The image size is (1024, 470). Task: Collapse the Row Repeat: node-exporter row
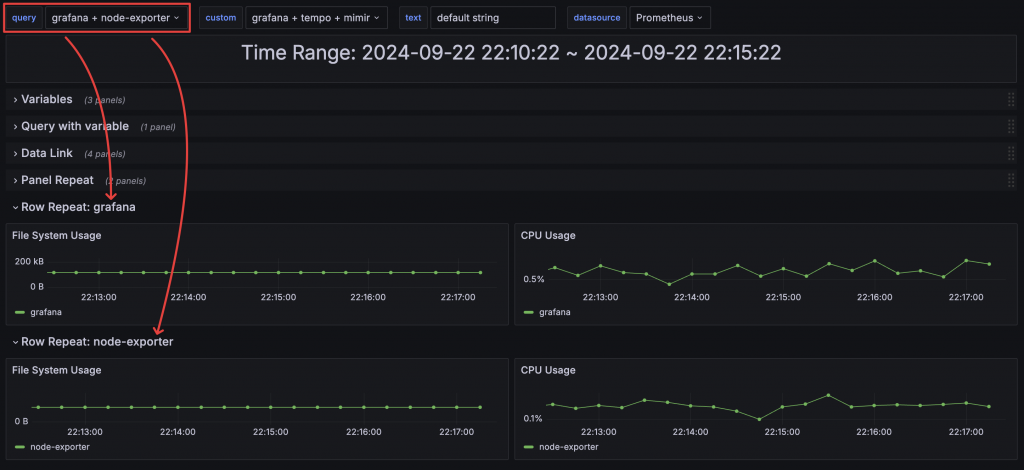coord(92,341)
